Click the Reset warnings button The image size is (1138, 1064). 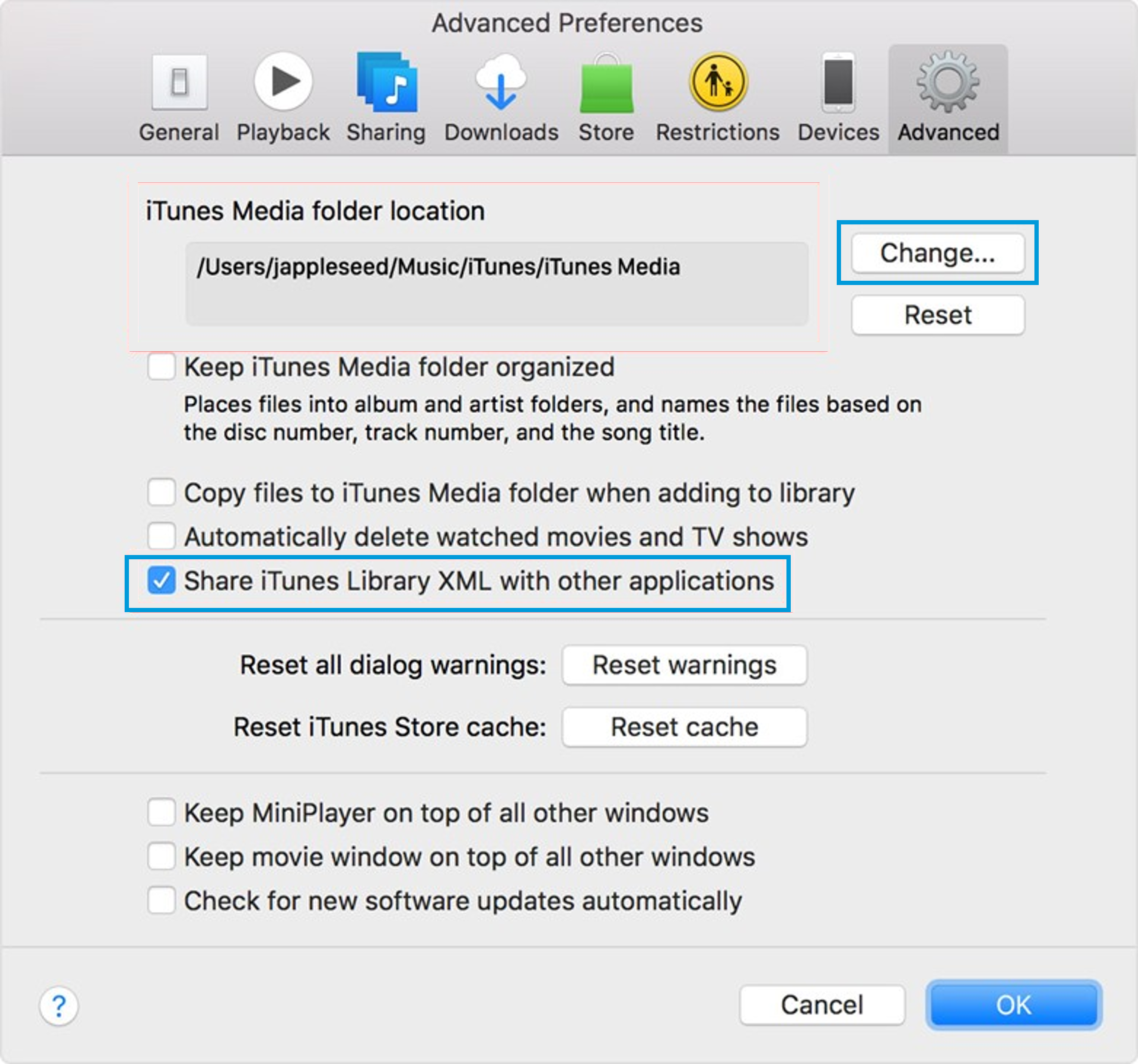(685, 665)
